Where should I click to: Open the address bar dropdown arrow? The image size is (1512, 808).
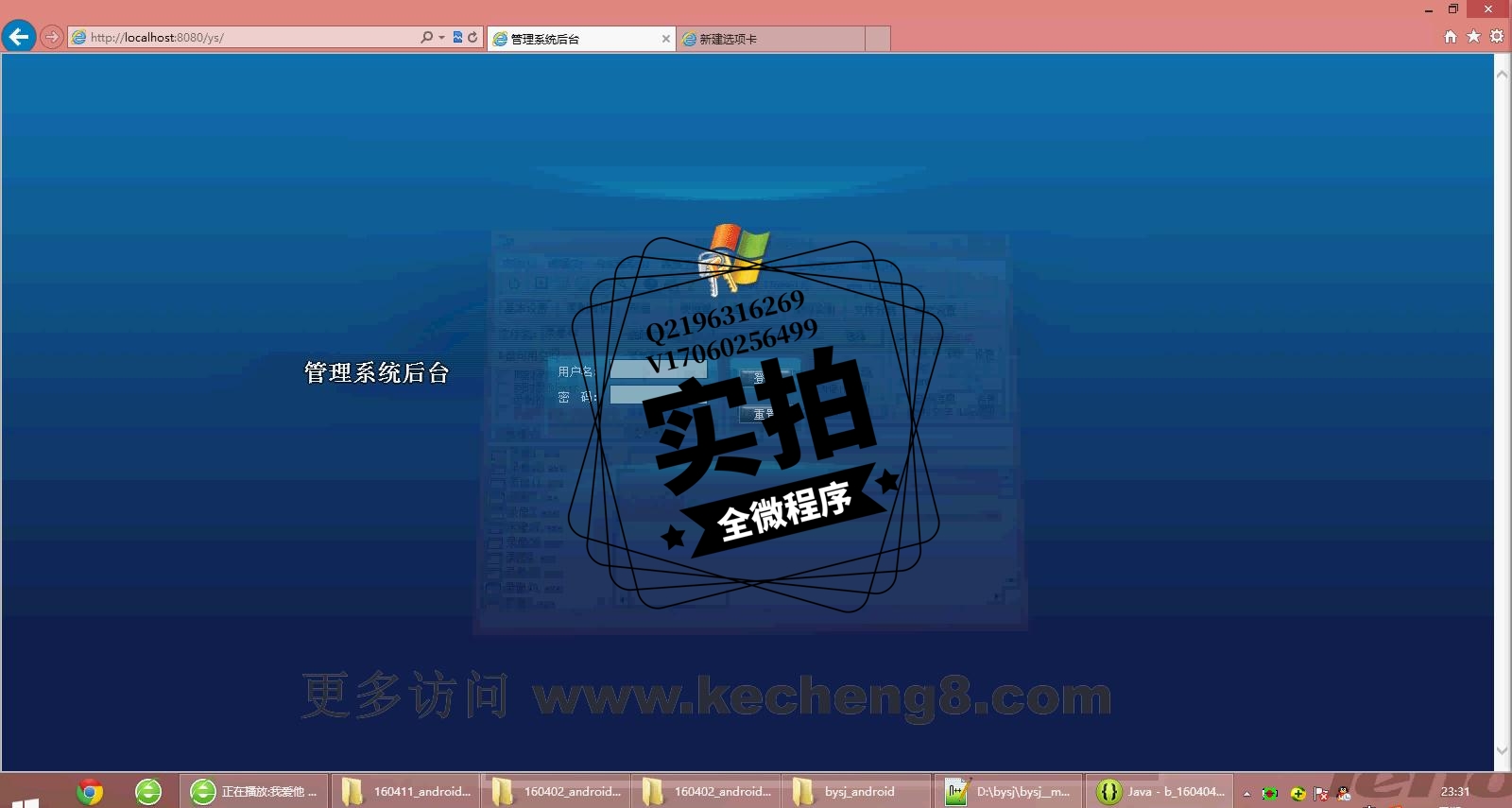tap(441, 38)
